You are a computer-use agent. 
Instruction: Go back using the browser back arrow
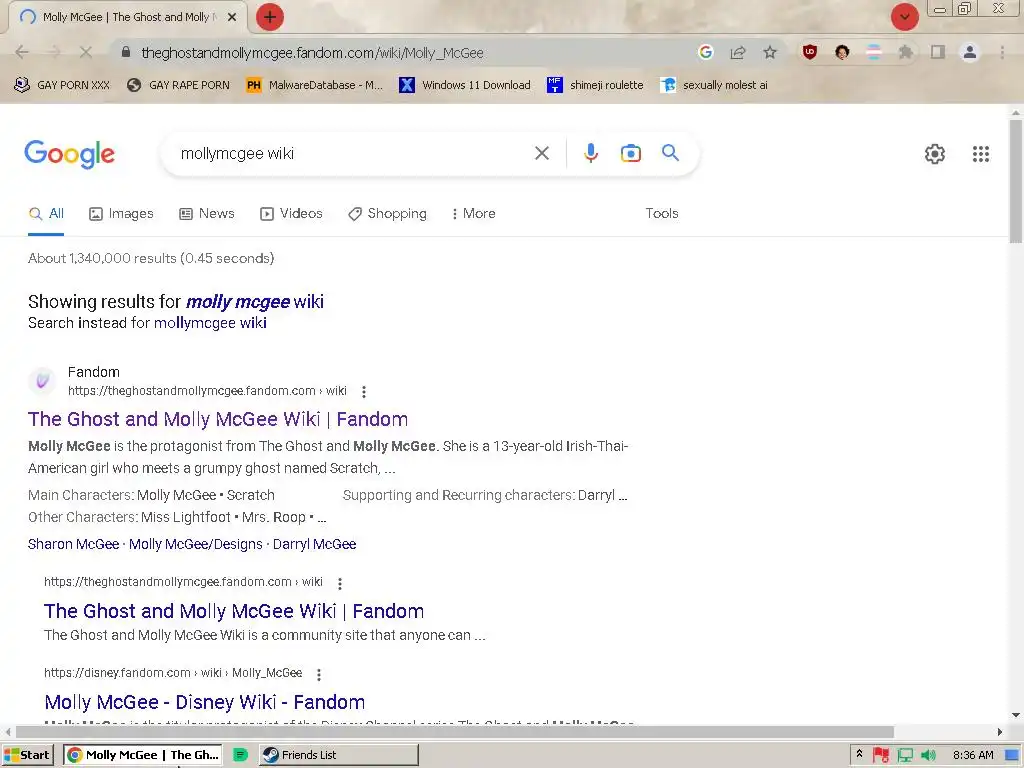point(22,52)
